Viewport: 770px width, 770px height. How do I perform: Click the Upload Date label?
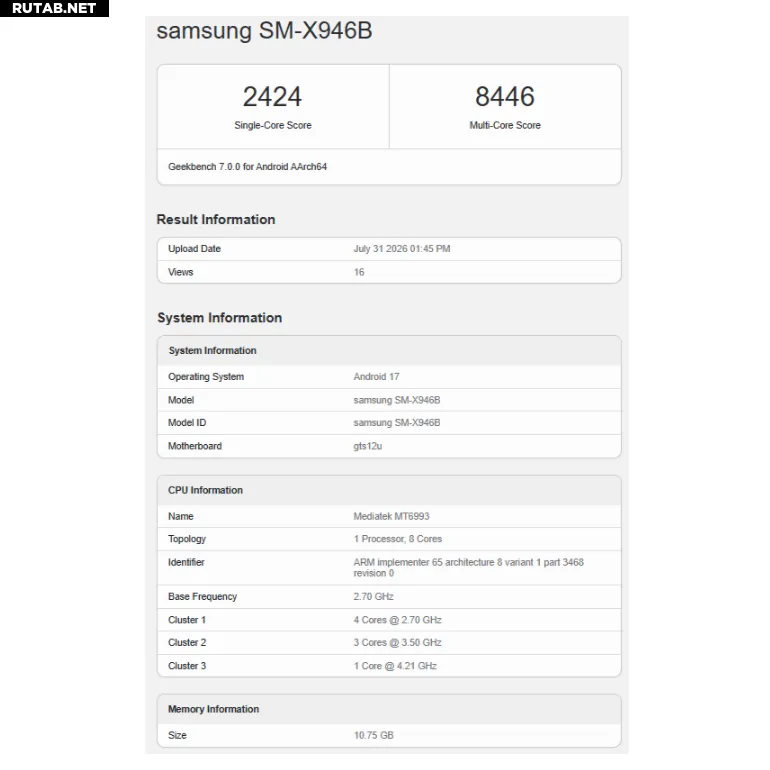[194, 248]
